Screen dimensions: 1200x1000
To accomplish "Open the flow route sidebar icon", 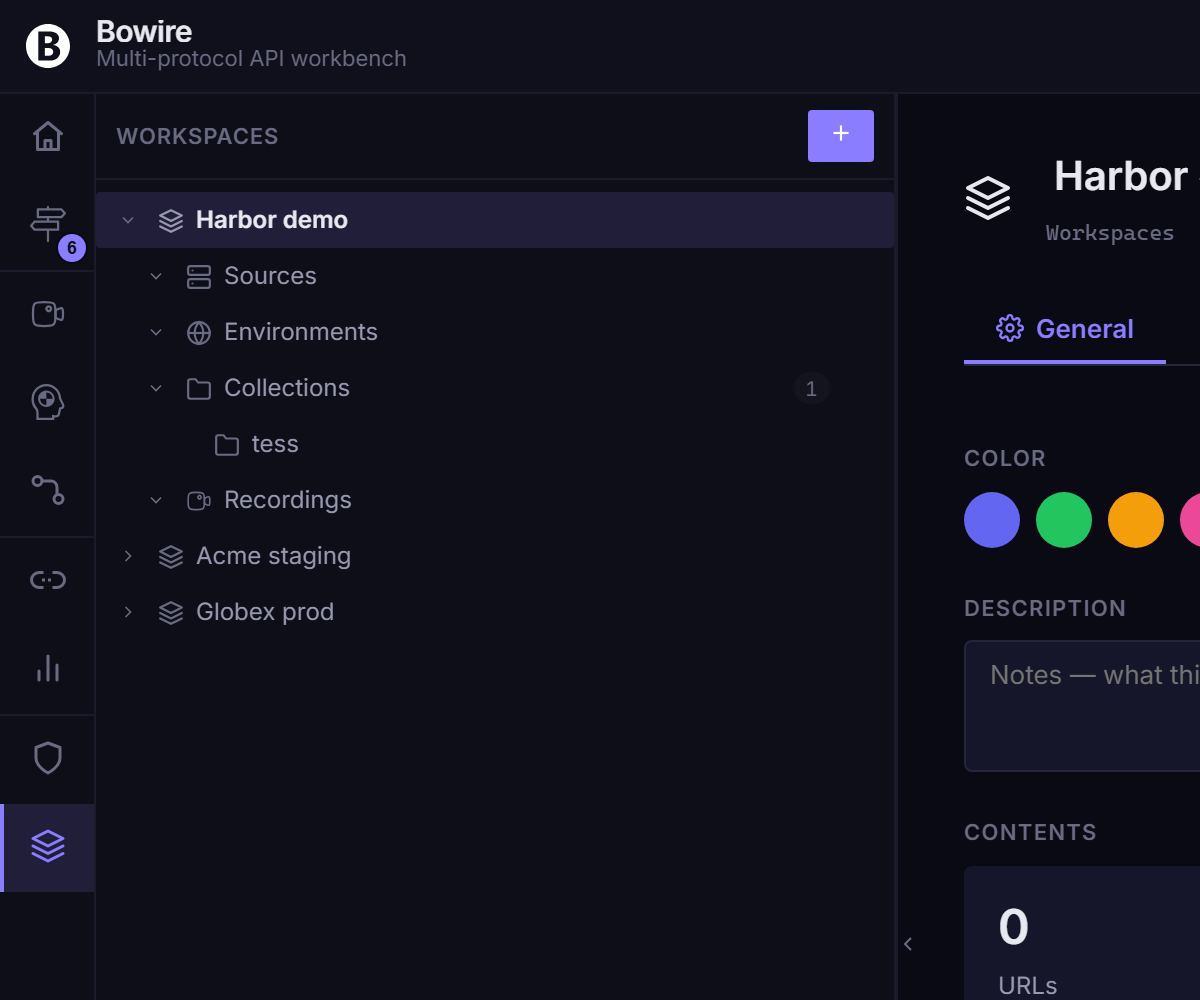I will tap(48, 490).
